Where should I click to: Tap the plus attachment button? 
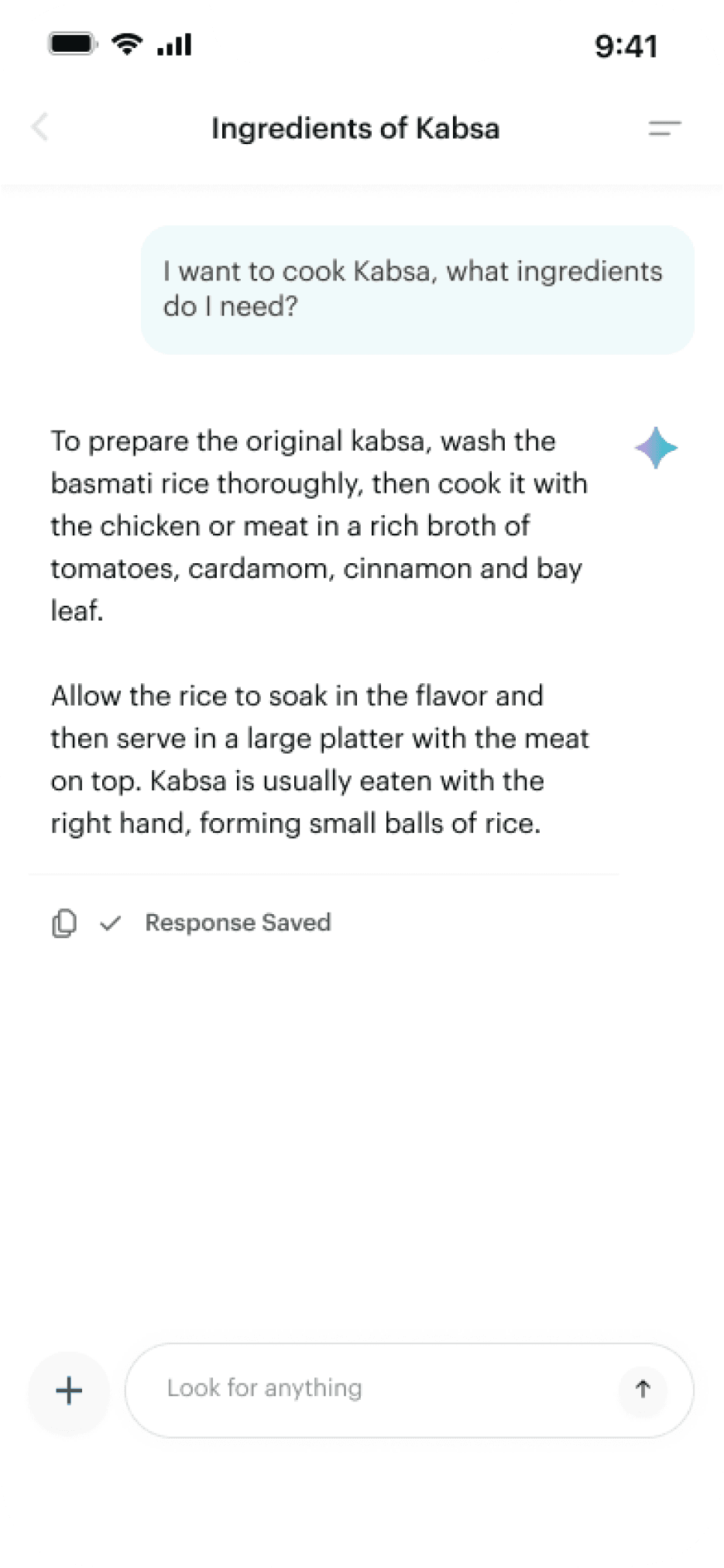[x=69, y=1391]
